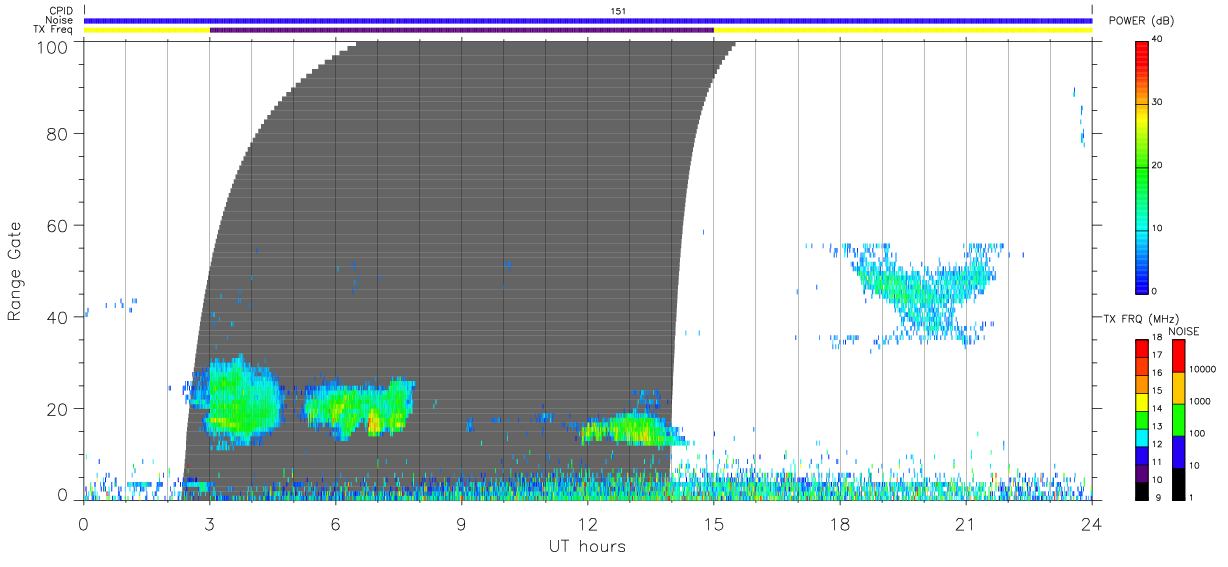The height and width of the screenshot is (567, 1228).
Task: Click the 15 tick on UT hours axis
Action: (x=714, y=523)
